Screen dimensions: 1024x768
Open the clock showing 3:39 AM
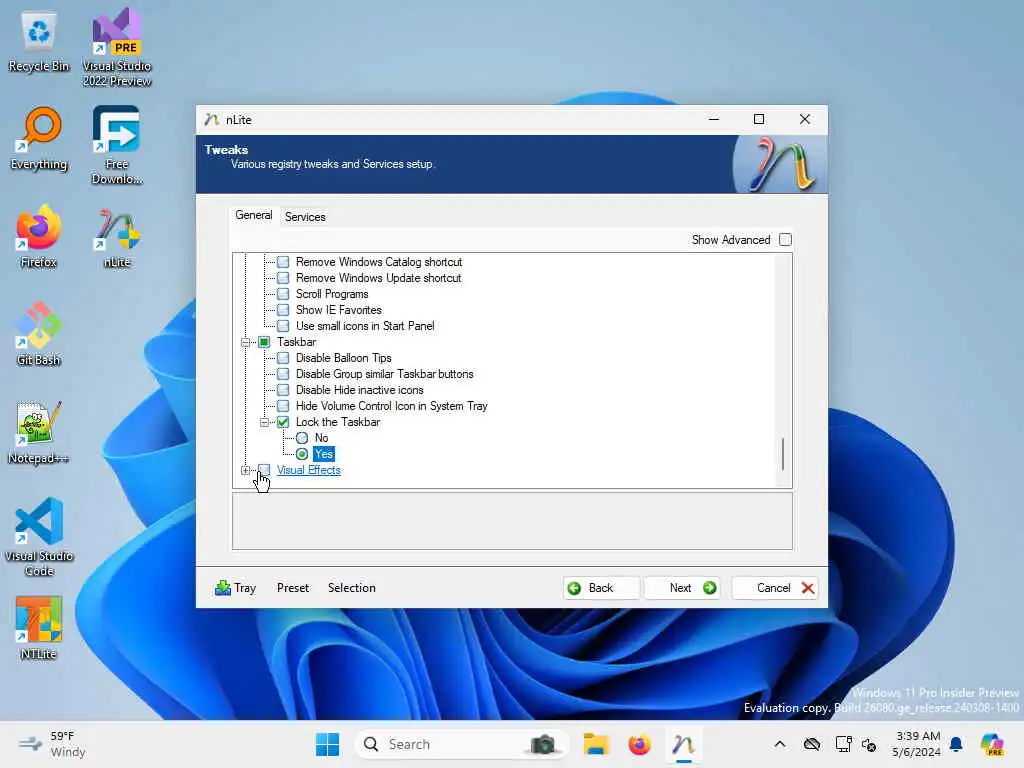point(916,744)
